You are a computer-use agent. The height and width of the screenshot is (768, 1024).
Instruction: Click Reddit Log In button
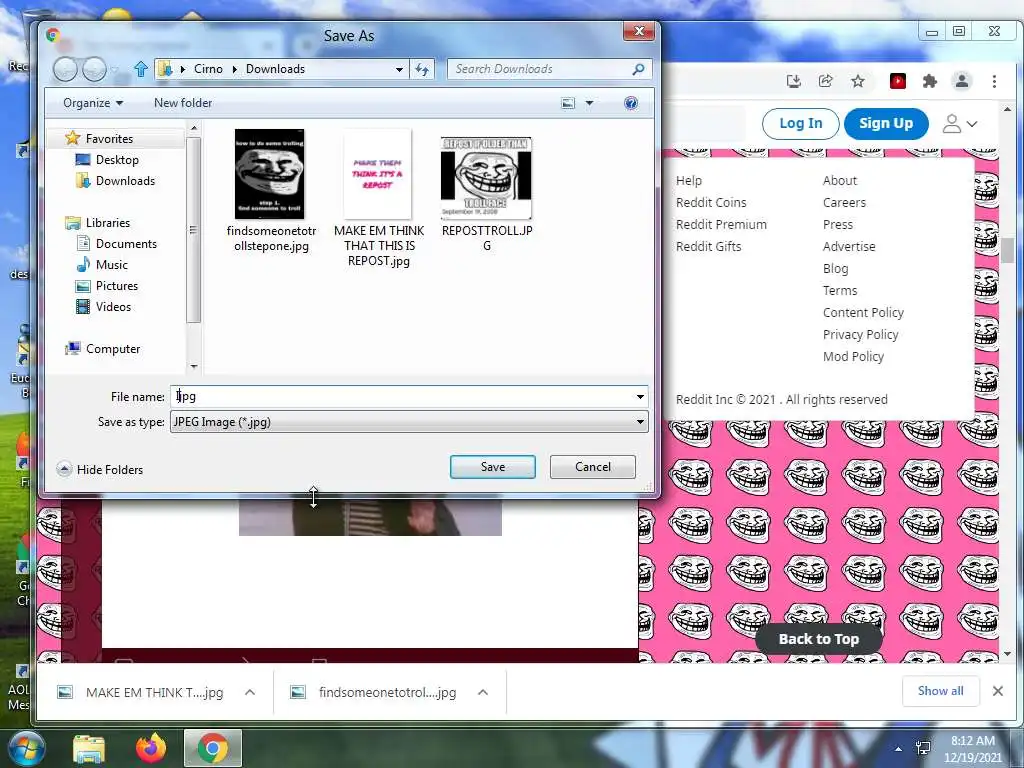[x=801, y=123]
